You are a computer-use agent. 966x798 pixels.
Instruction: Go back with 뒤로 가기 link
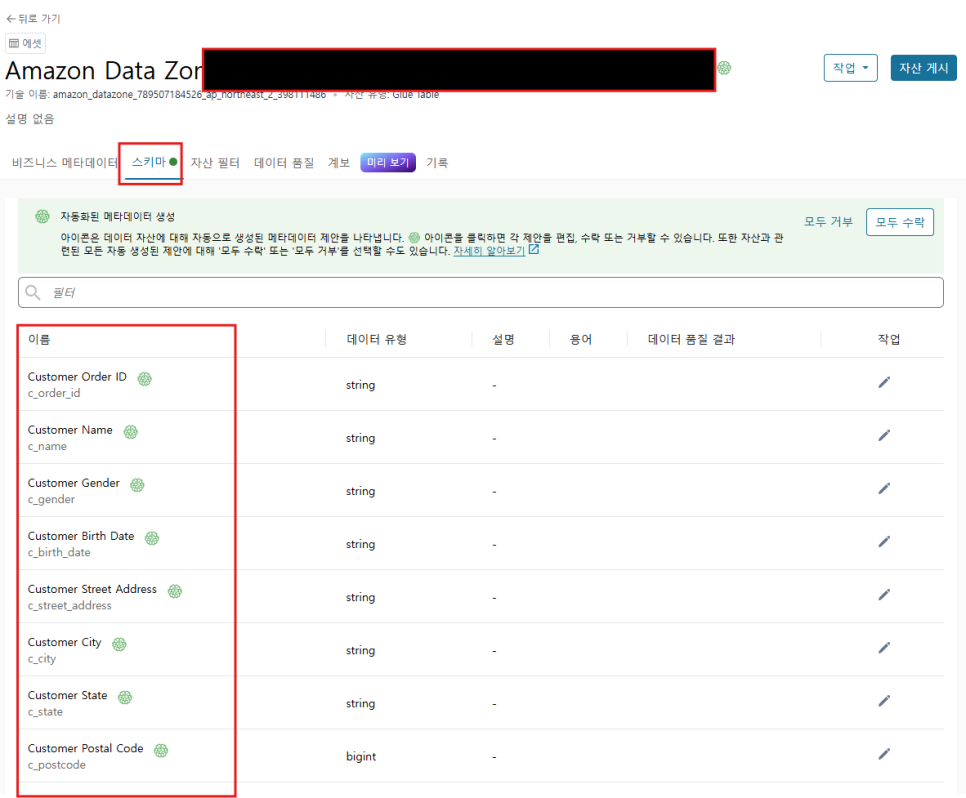(x=33, y=18)
